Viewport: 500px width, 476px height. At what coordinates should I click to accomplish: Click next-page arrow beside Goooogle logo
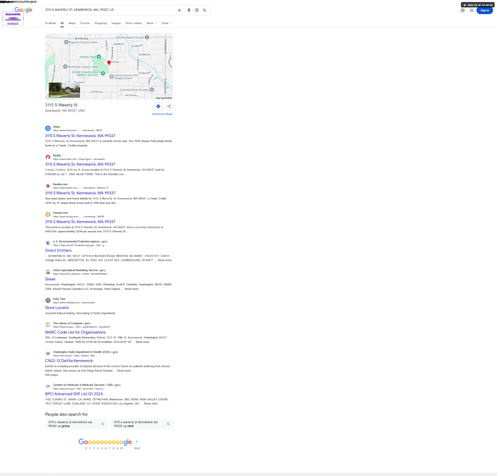pos(137,441)
